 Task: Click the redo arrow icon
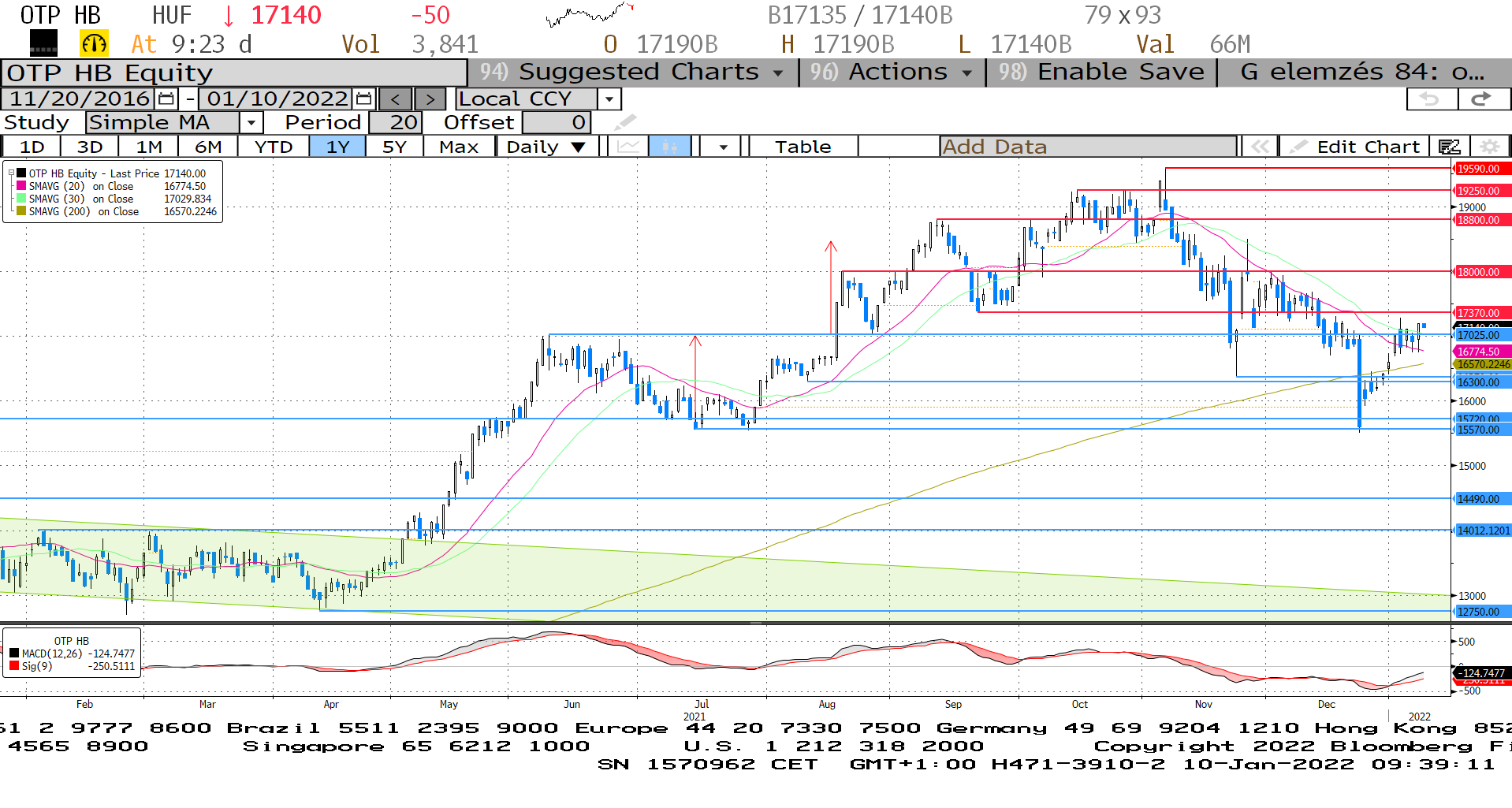tap(1483, 99)
